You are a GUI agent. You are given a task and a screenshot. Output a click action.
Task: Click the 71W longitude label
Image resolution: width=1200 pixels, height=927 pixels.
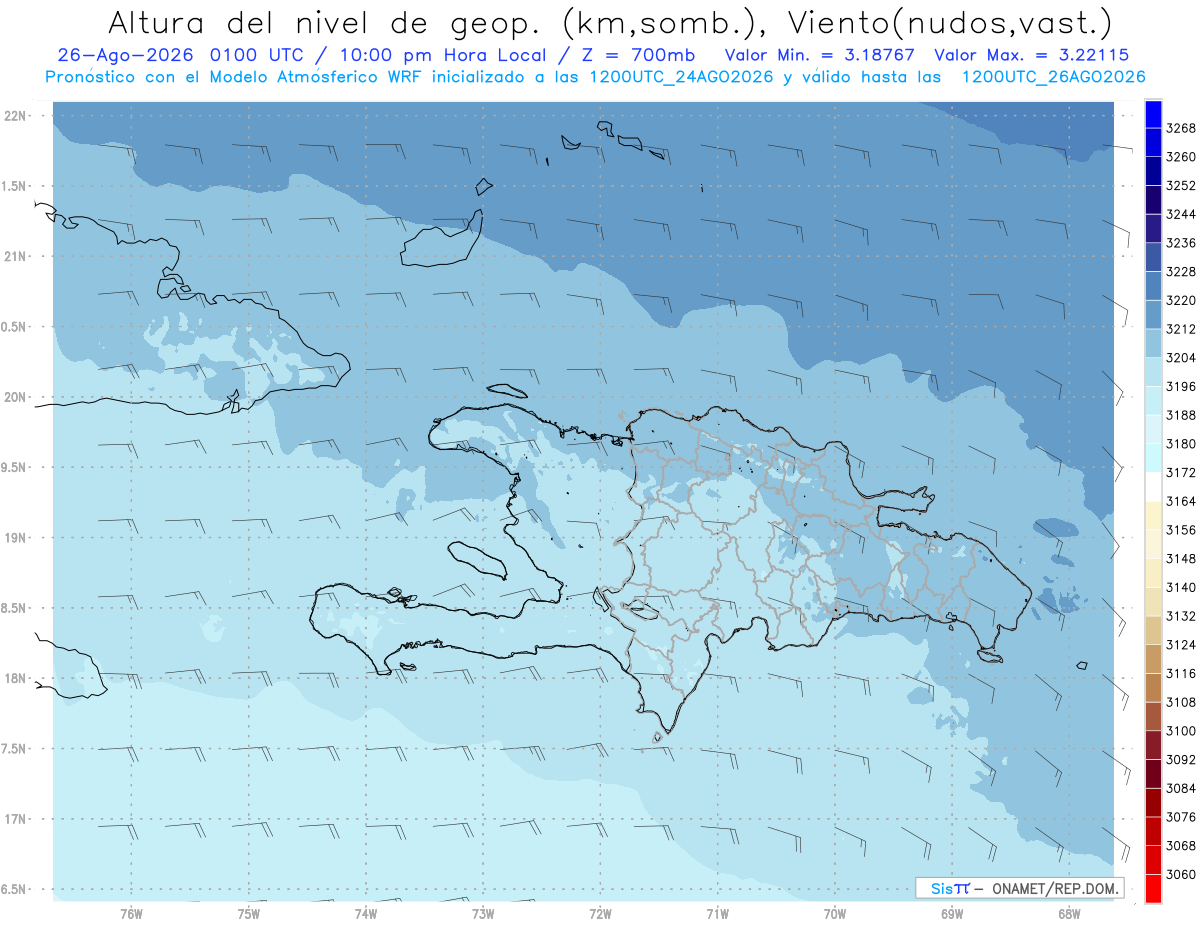click(717, 913)
